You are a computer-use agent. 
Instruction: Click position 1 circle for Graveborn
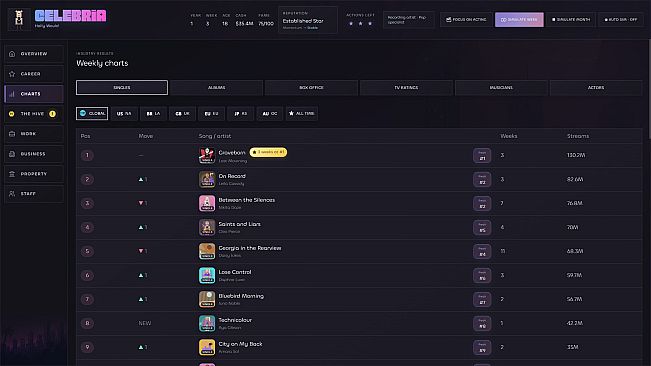pyautogui.click(x=87, y=155)
